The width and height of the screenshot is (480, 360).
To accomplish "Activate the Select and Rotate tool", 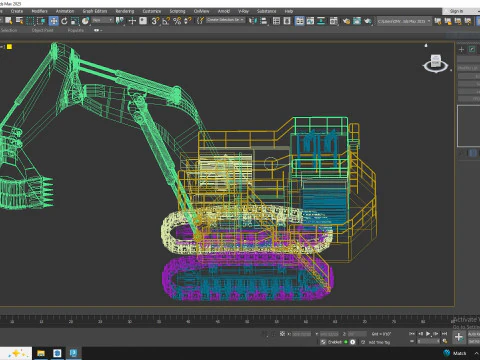I will [x=64, y=21].
